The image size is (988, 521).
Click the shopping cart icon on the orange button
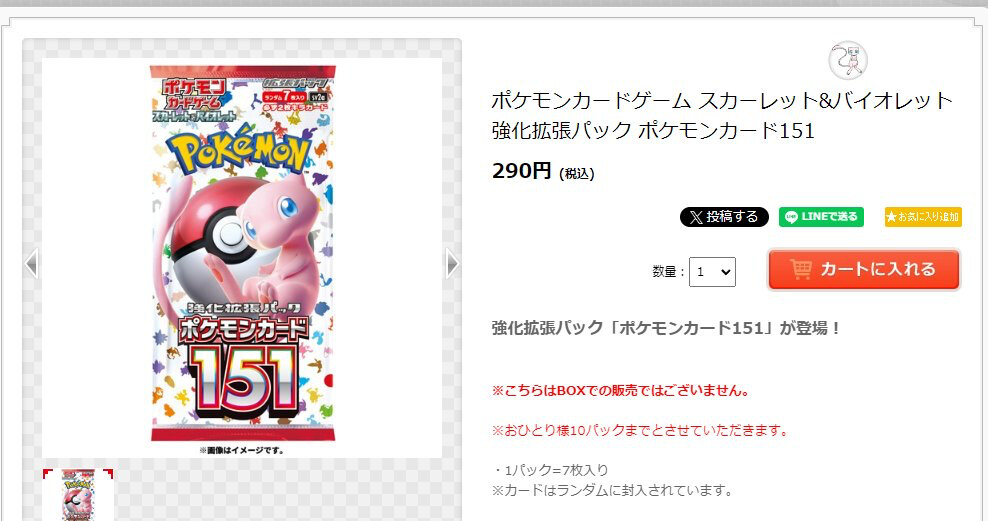pos(800,270)
